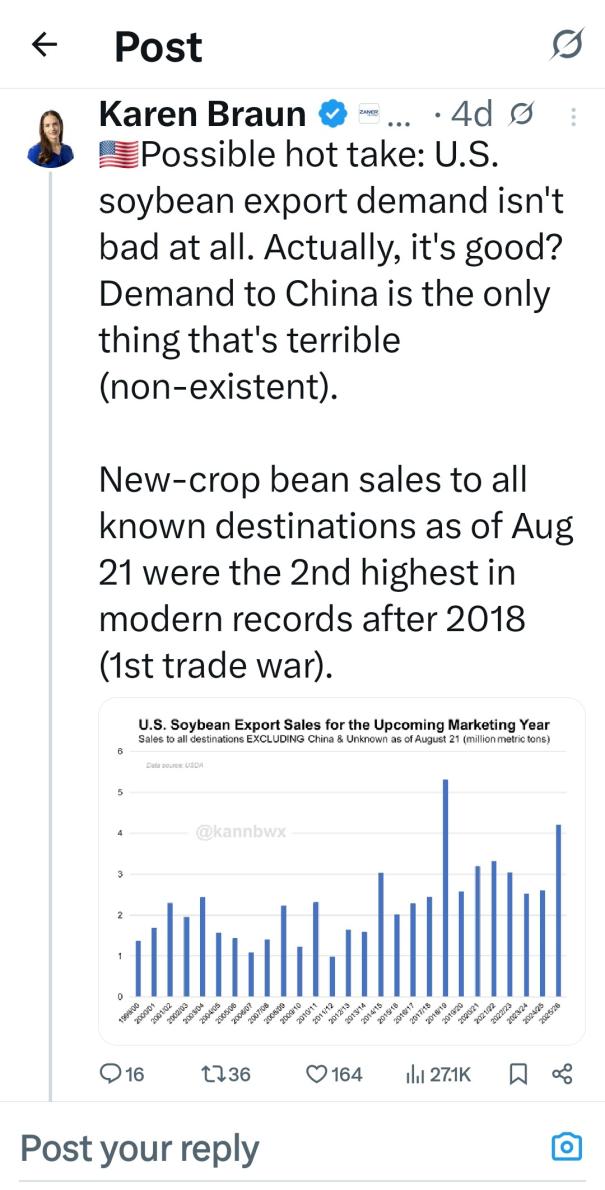This screenshot has width=605, height=1190.
Task: Open the three-dot post options menu
Action: click(x=573, y=117)
